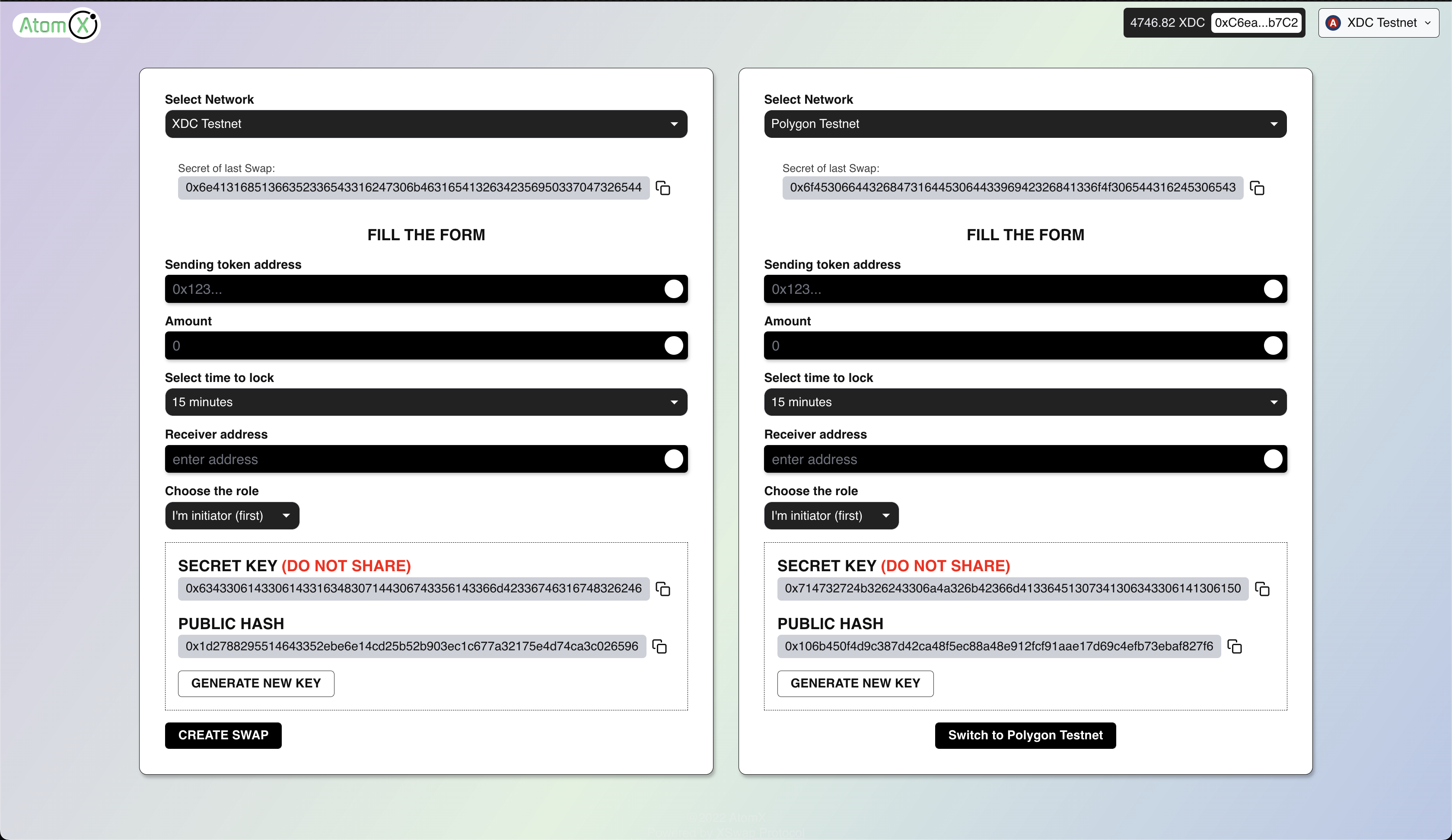Click Switch to Polygon Testnet button
Screen dimensions: 1452x840
[1025, 735]
